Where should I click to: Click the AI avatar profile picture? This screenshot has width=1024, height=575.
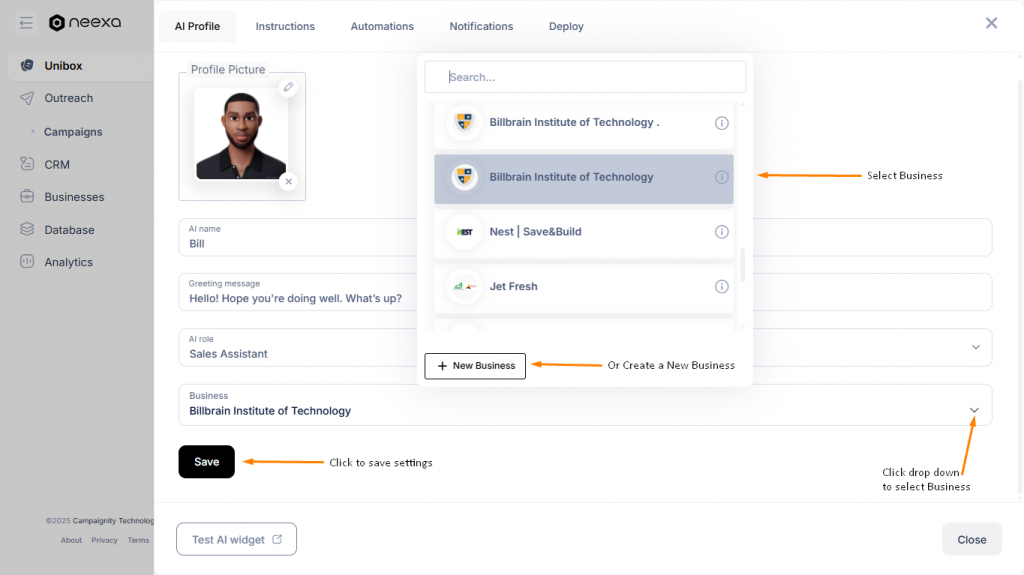point(241,134)
